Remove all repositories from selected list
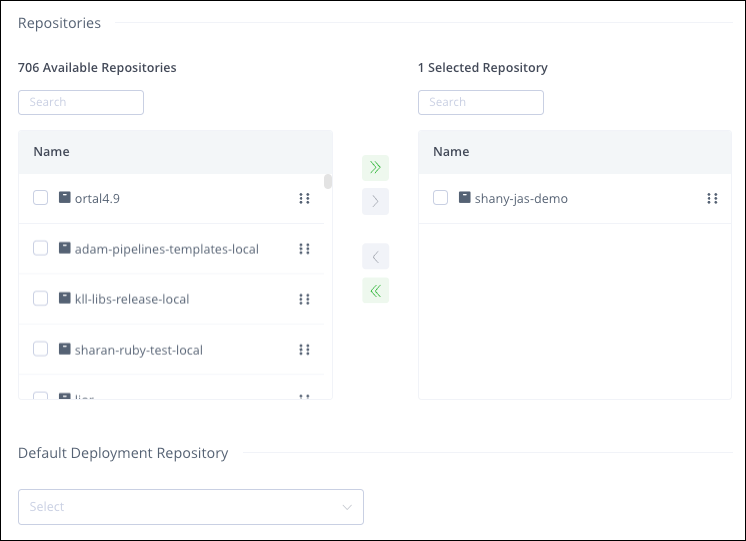Viewport: 746px width, 541px height. (x=375, y=291)
